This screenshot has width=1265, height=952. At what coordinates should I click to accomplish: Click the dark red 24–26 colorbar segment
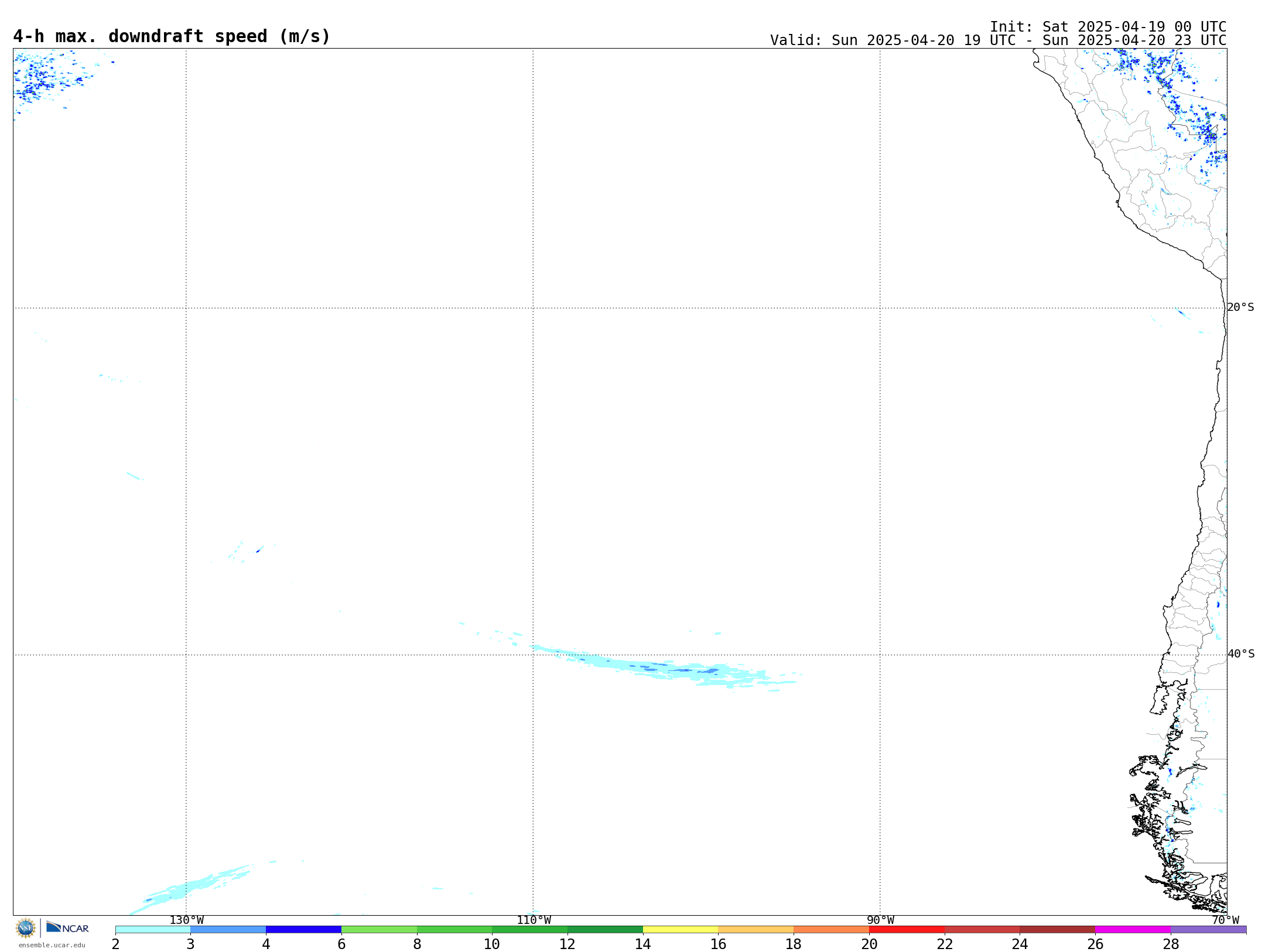1057,930
